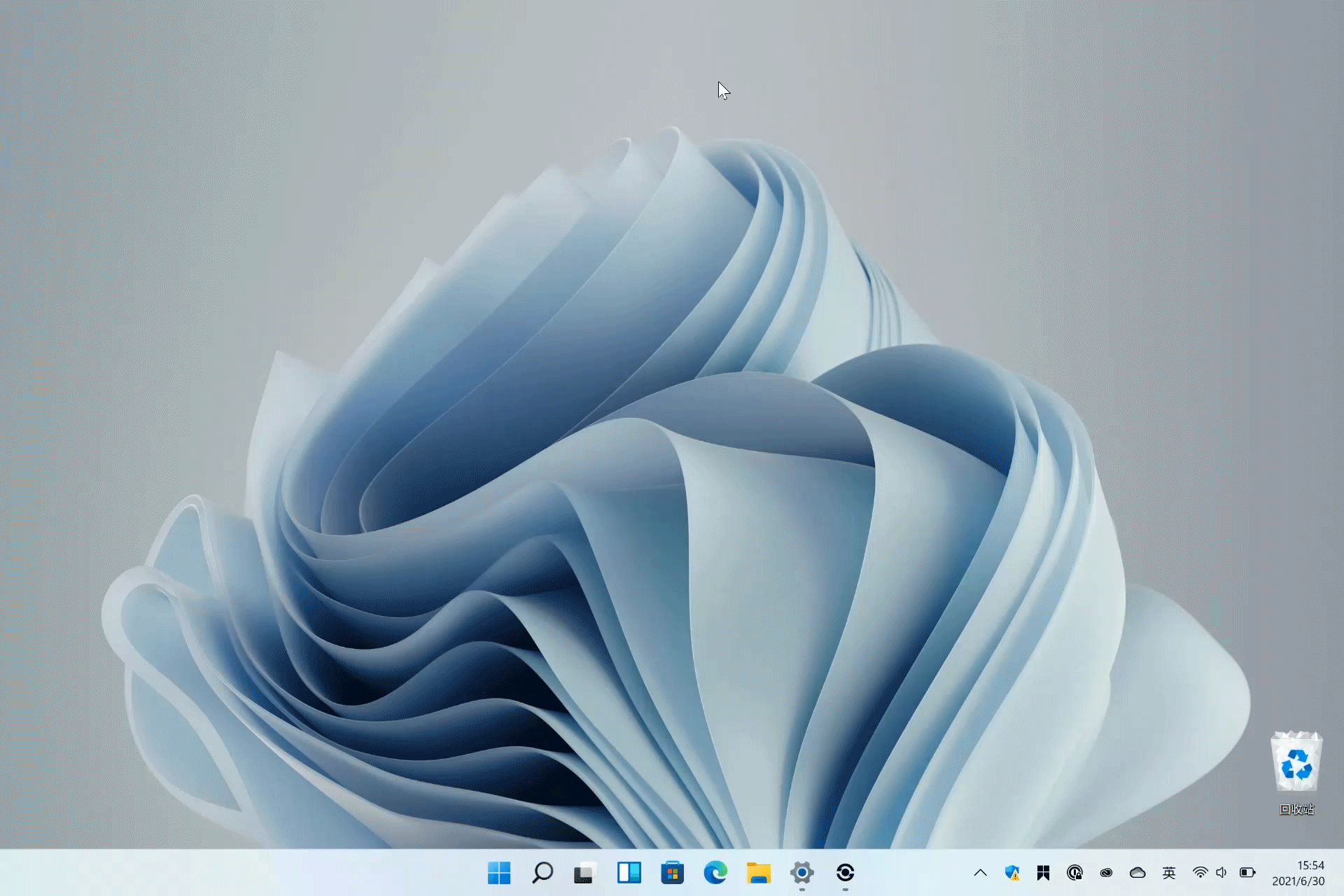Toggle the 英 input language indicator
Viewport: 1344px width, 896px height.
pos(1168,873)
